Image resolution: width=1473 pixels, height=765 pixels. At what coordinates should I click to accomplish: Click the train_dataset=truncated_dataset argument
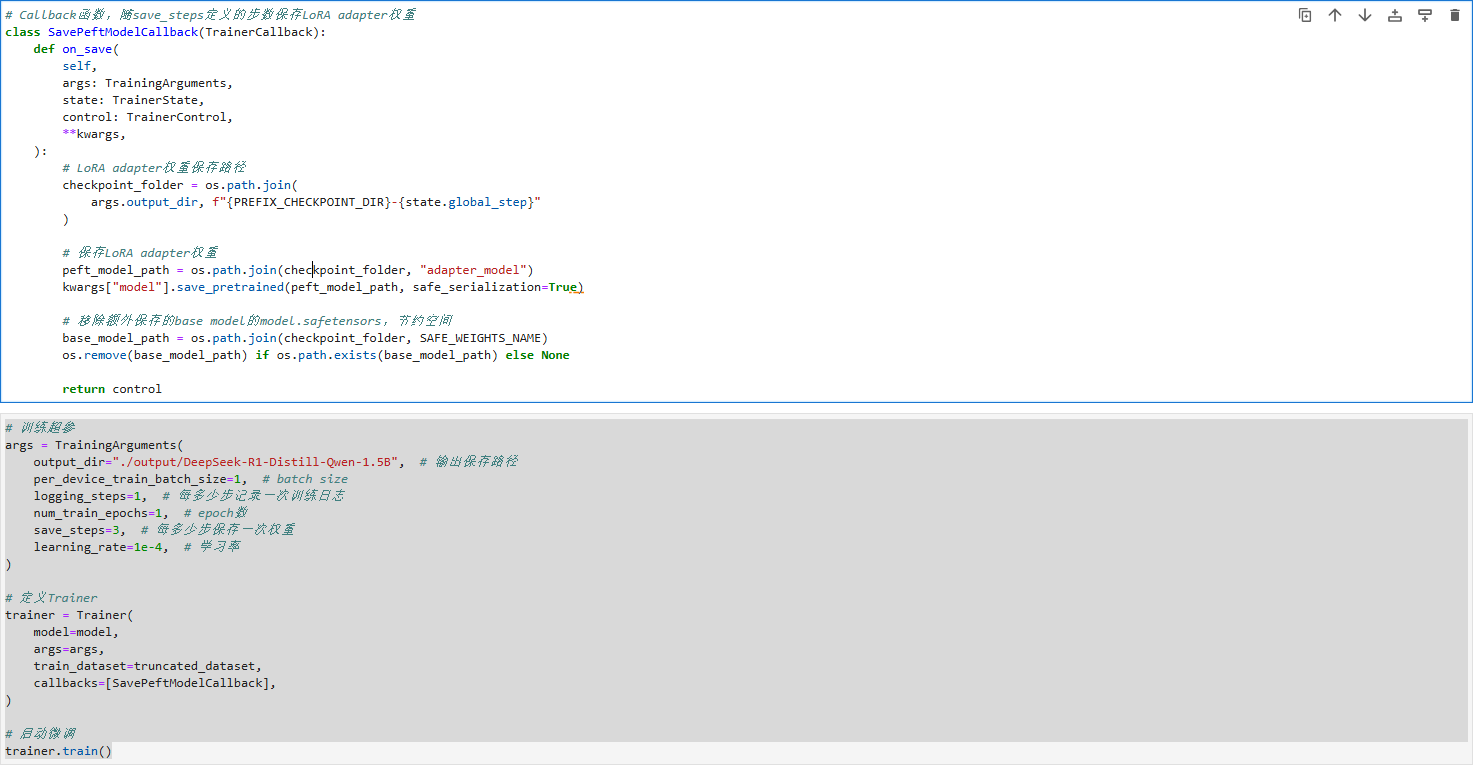coord(147,666)
